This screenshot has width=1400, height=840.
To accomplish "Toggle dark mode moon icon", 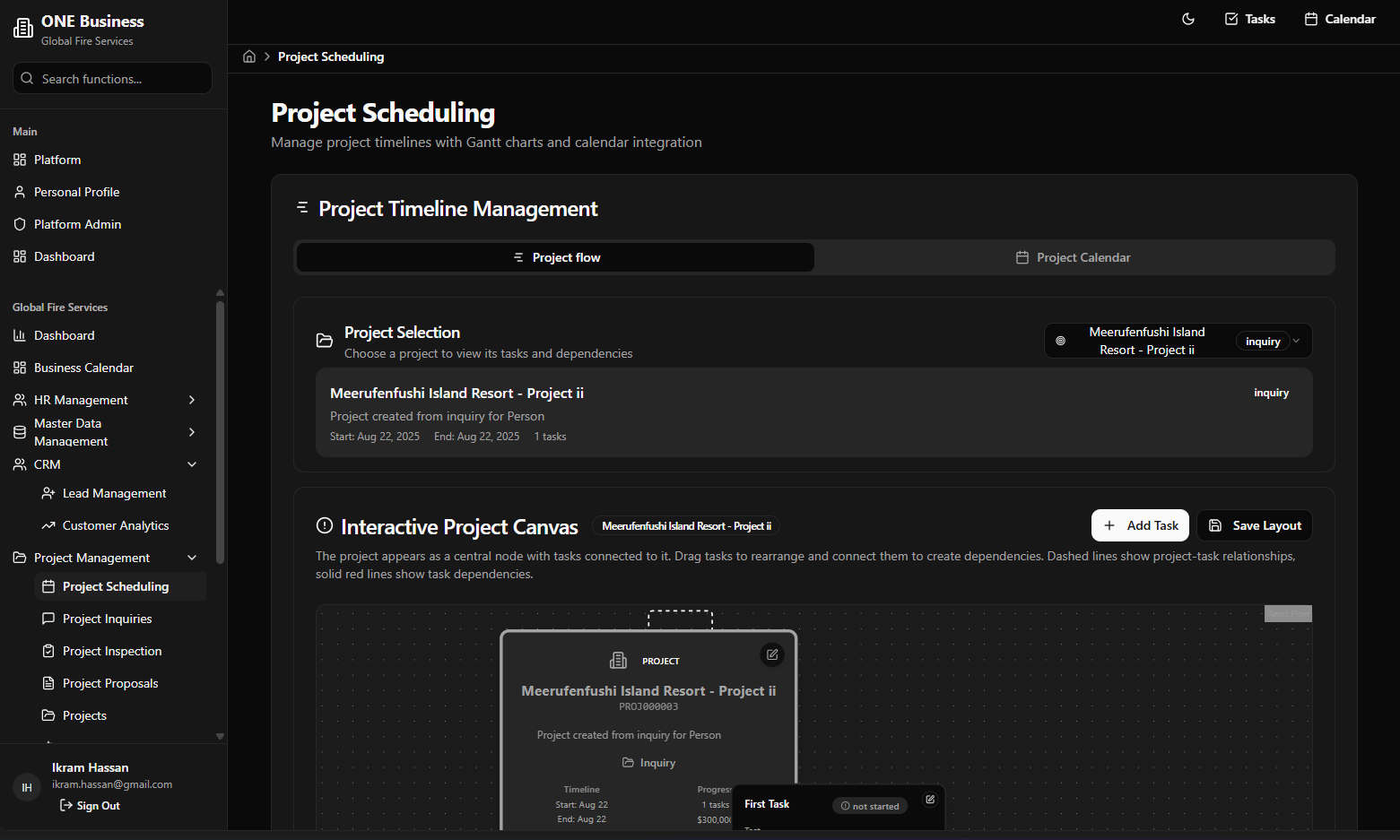I will point(1188,19).
